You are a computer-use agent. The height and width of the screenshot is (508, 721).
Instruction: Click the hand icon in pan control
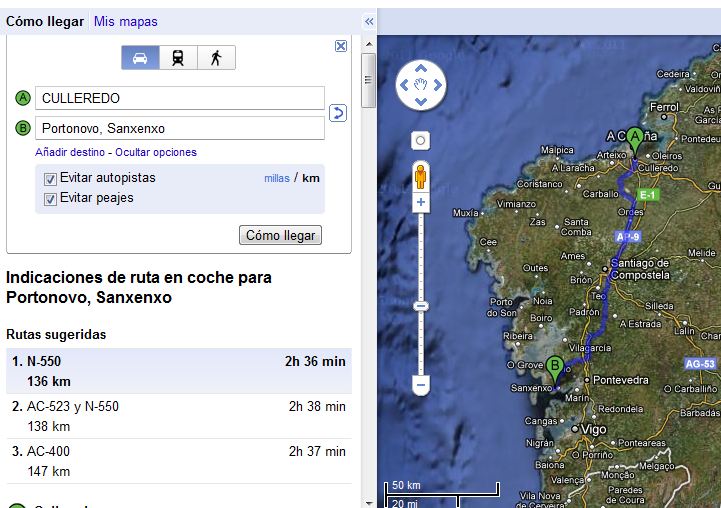tap(421, 85)
